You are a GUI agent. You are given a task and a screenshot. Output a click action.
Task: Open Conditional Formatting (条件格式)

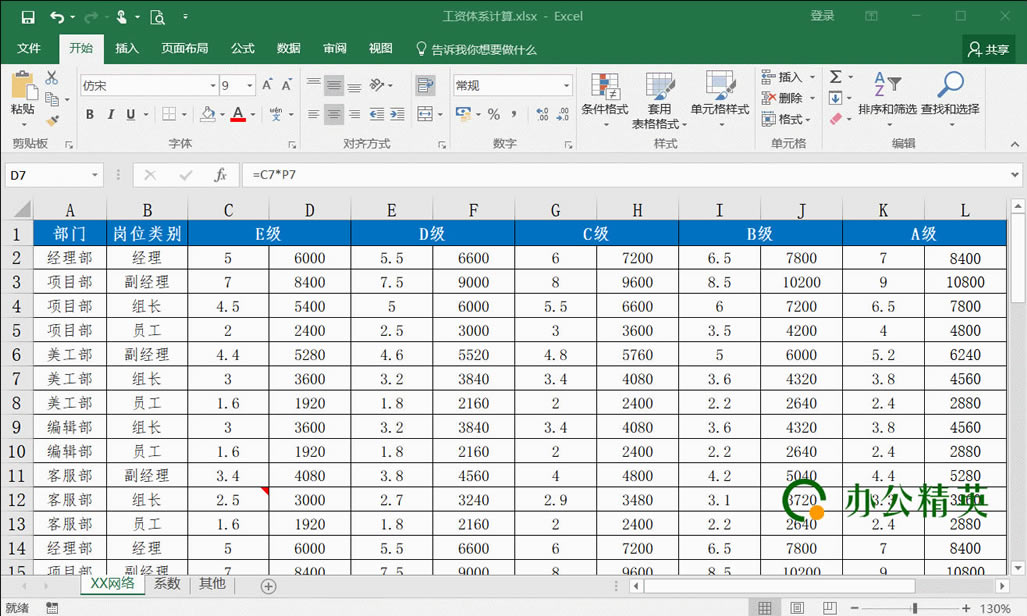pyautogui.click(x=604, y=98)
